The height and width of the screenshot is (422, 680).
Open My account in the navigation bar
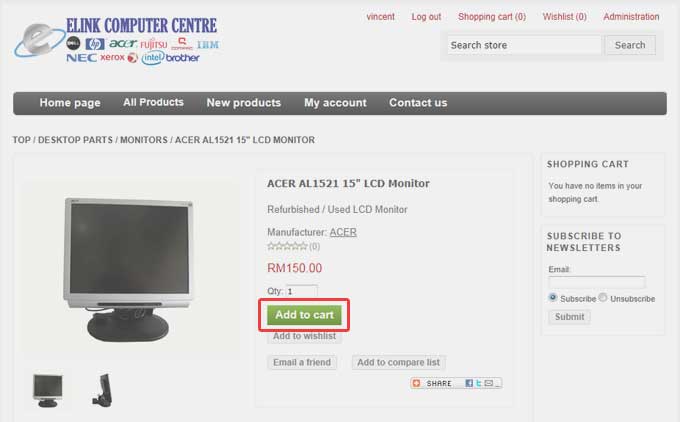(x=335, y=103)
